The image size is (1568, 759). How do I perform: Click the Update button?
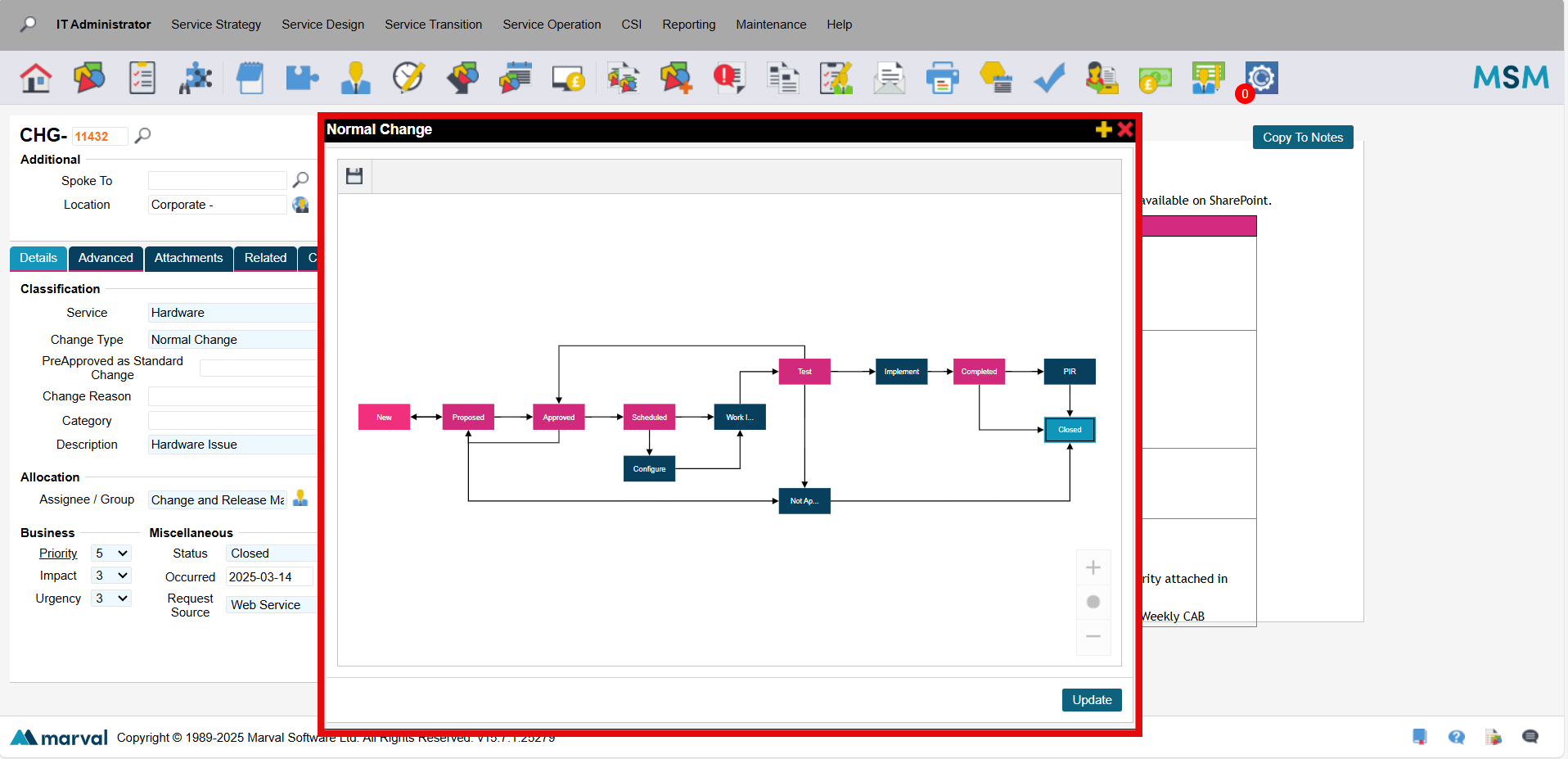(x=1091, y=700)
